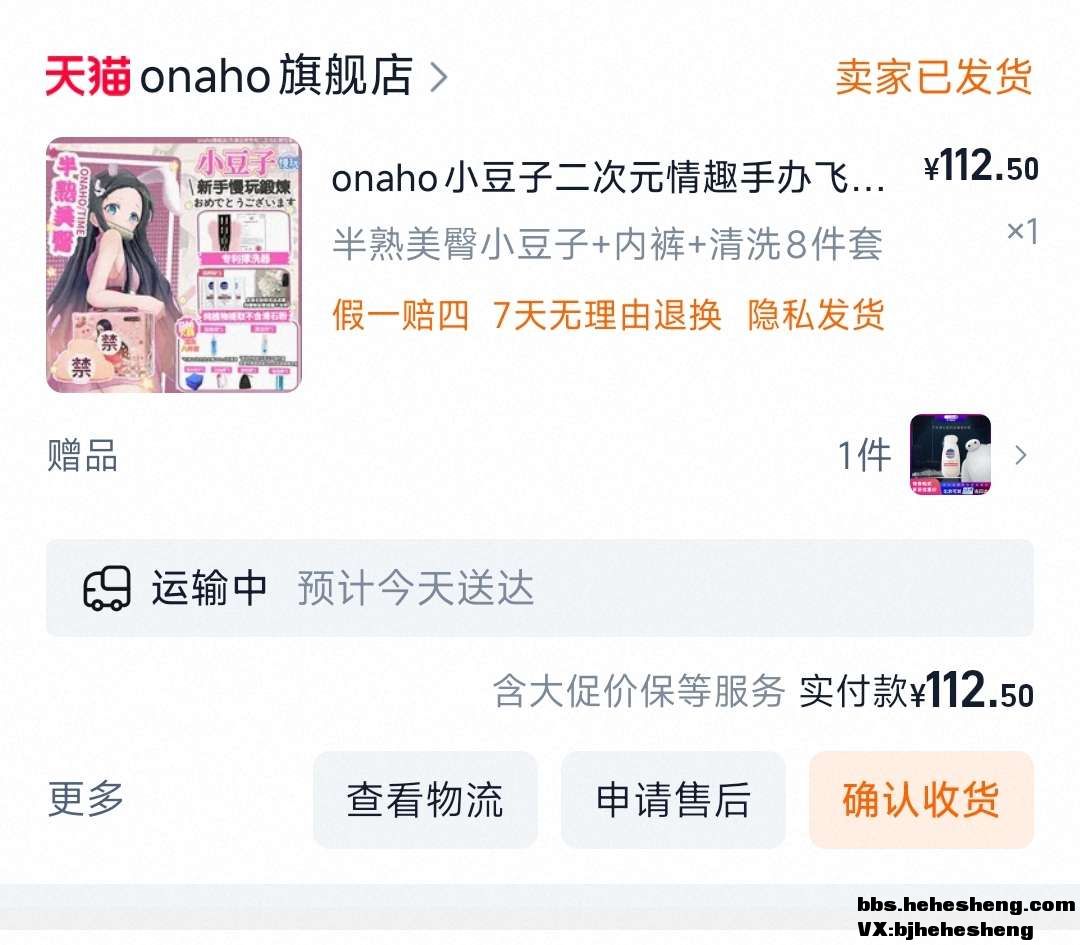Tap the delivery truck icon
1080x945 pixels.
(x=107, y=588)
